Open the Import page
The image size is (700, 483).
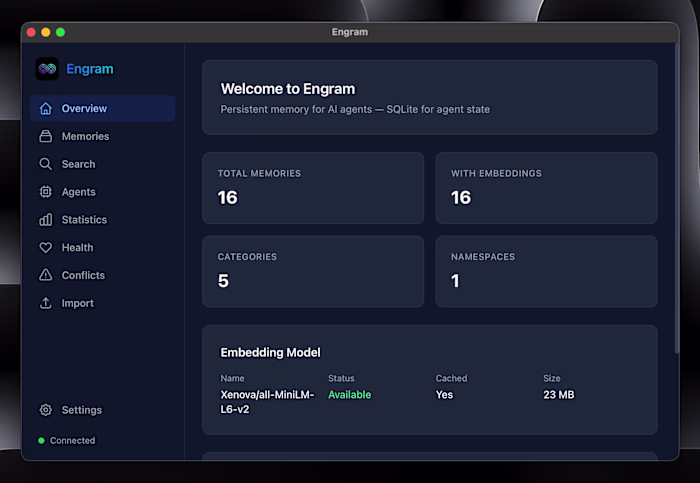coord(103,303)
